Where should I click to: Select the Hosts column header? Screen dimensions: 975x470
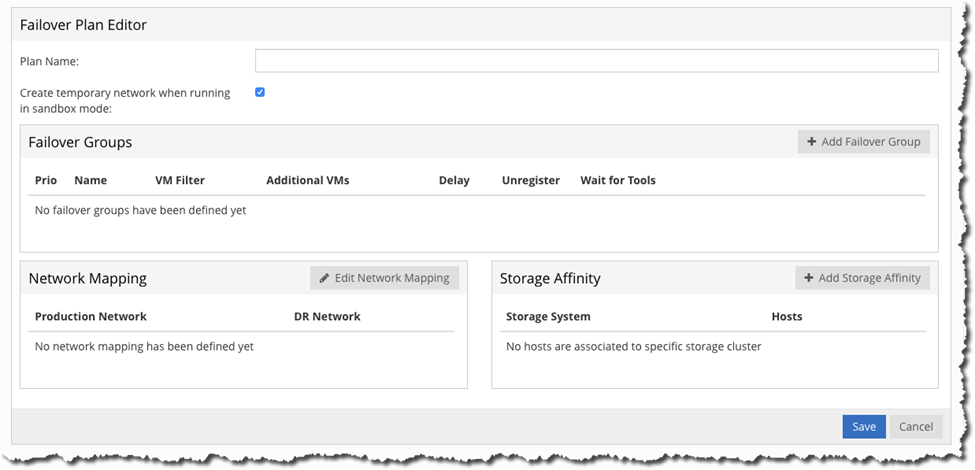pyautogui.click(x=787, y=316)
